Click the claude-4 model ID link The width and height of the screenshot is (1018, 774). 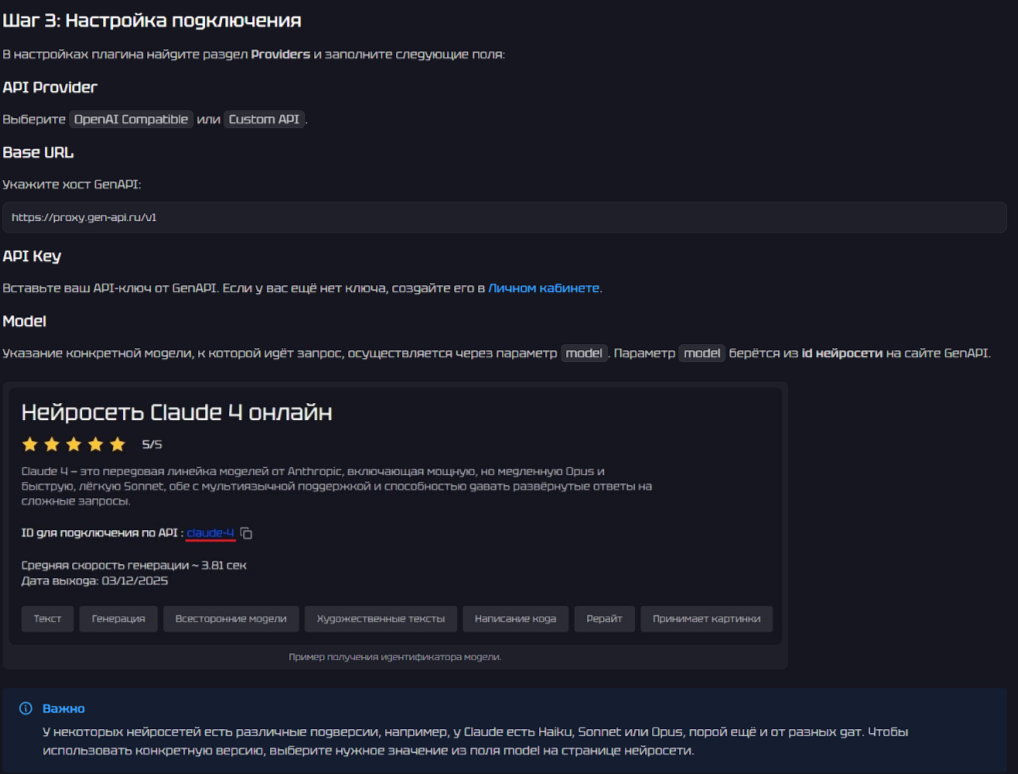(210, 533)
